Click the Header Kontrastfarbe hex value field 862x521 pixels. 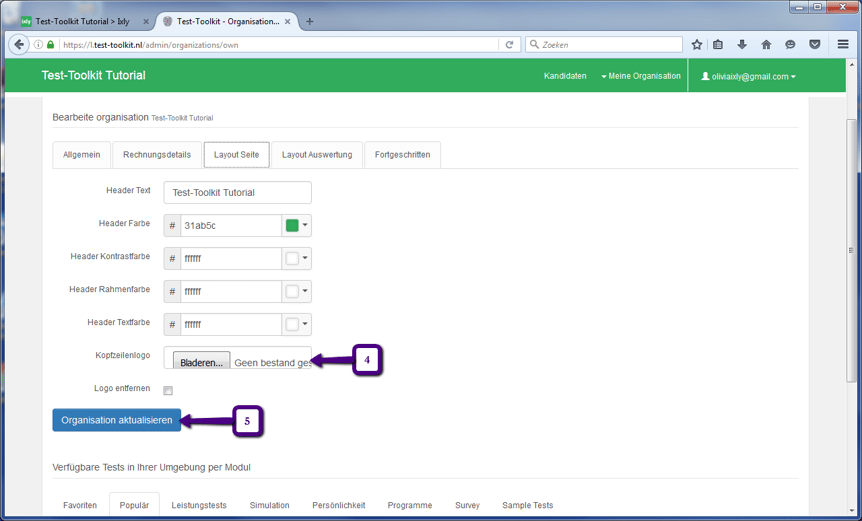(231, 258)
